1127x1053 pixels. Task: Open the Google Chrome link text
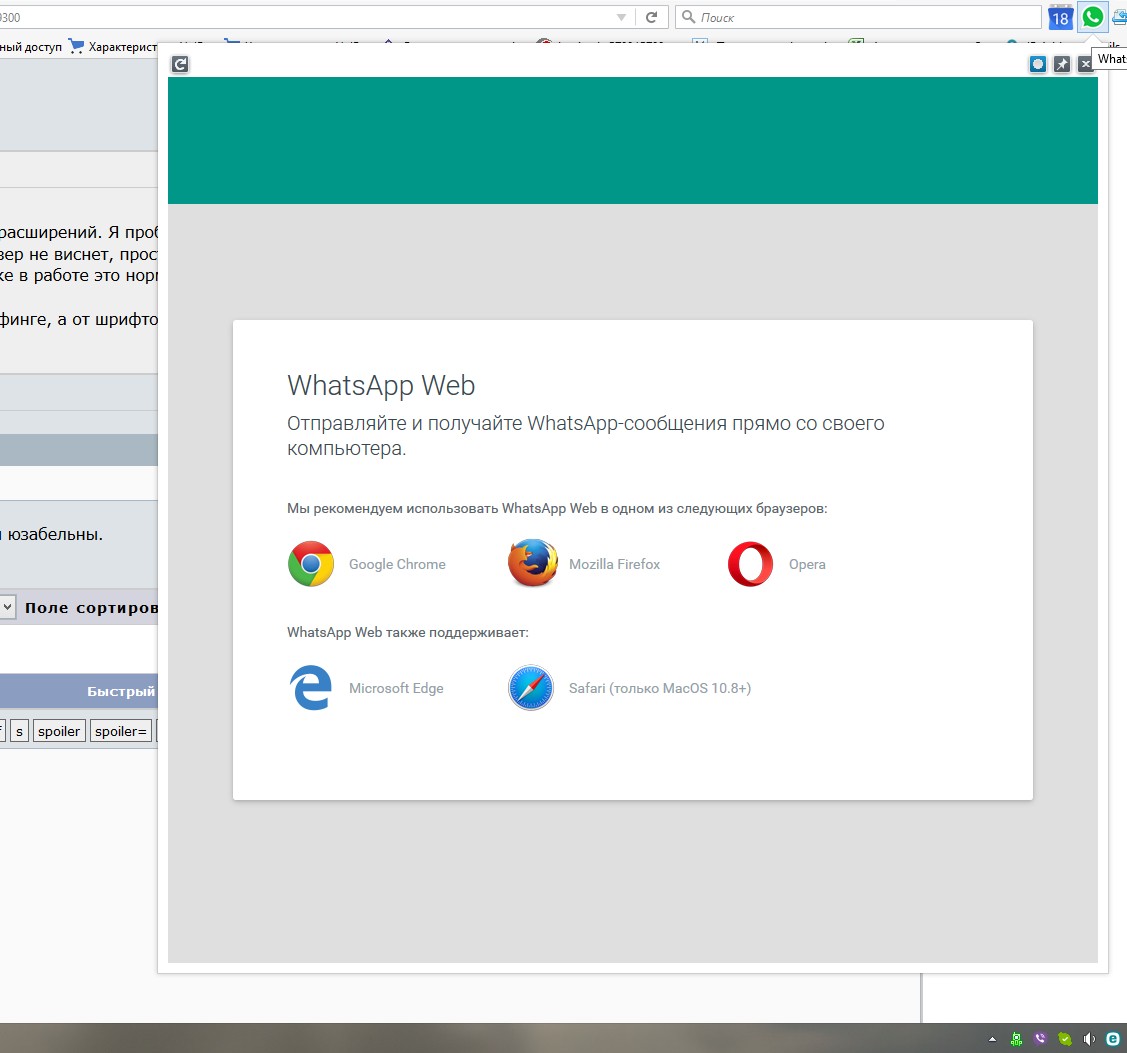click(397, 564)
